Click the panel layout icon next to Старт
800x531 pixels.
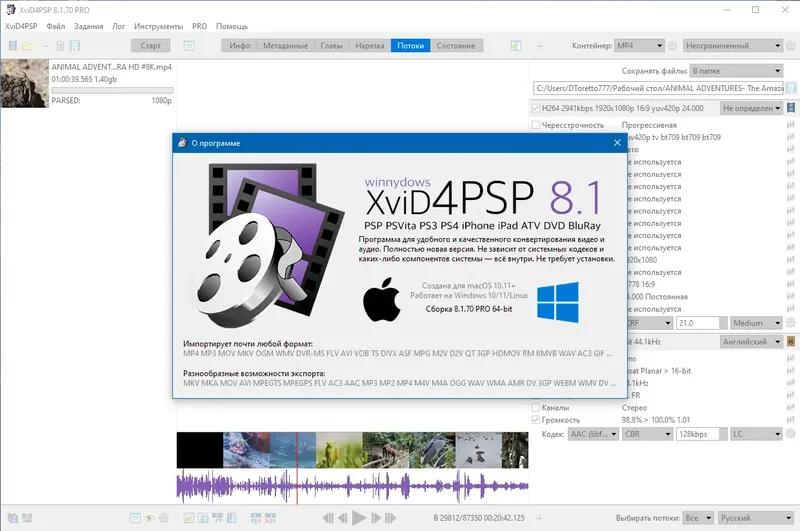click(x=189, y=46)
